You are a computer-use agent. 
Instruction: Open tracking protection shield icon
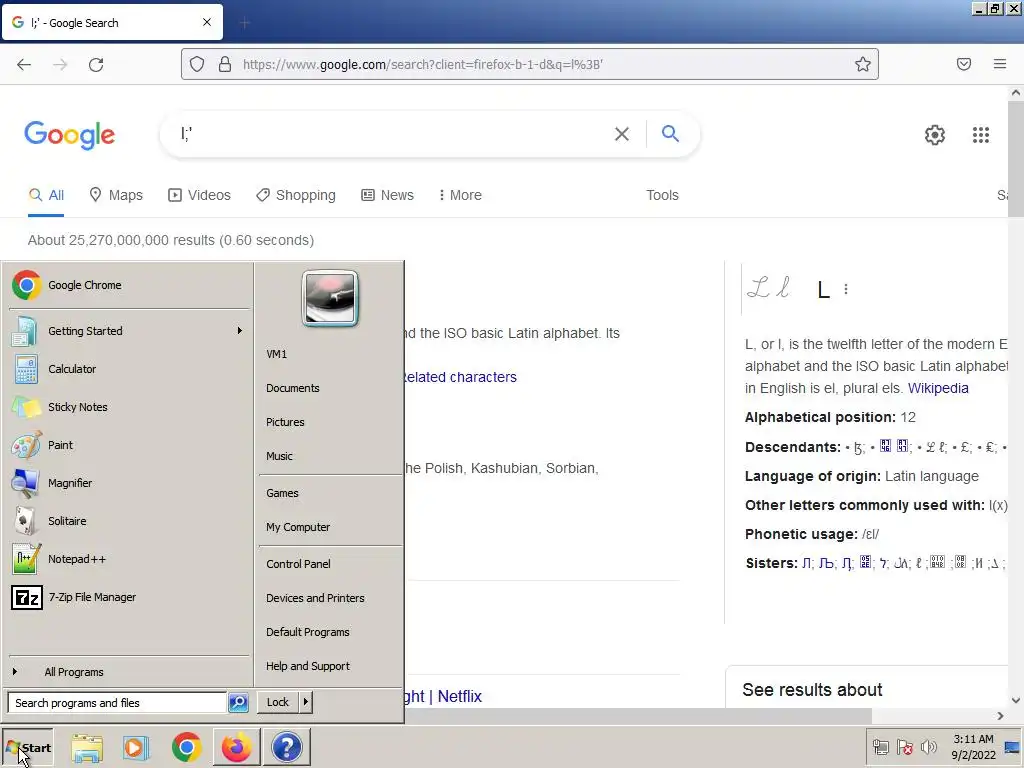197,64
